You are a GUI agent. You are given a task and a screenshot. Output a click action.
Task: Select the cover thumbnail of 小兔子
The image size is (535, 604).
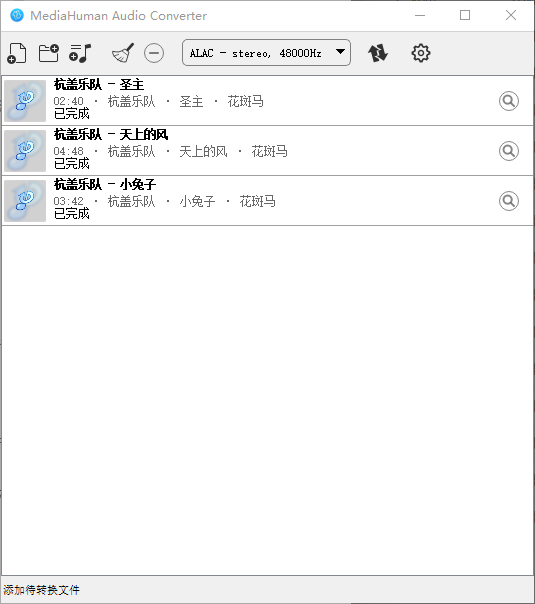click(25, 201)
